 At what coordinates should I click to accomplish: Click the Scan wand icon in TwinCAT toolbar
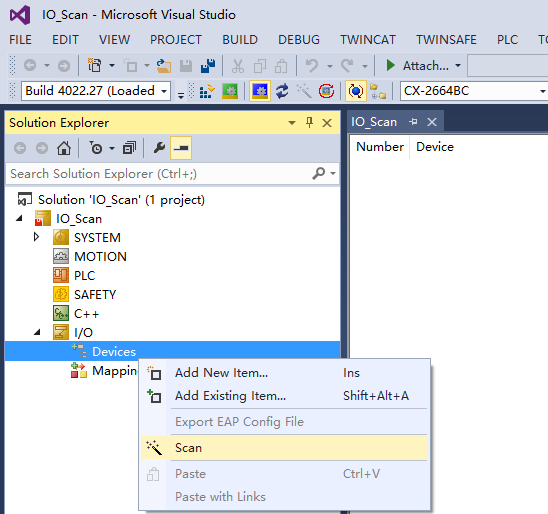(304, 91)
